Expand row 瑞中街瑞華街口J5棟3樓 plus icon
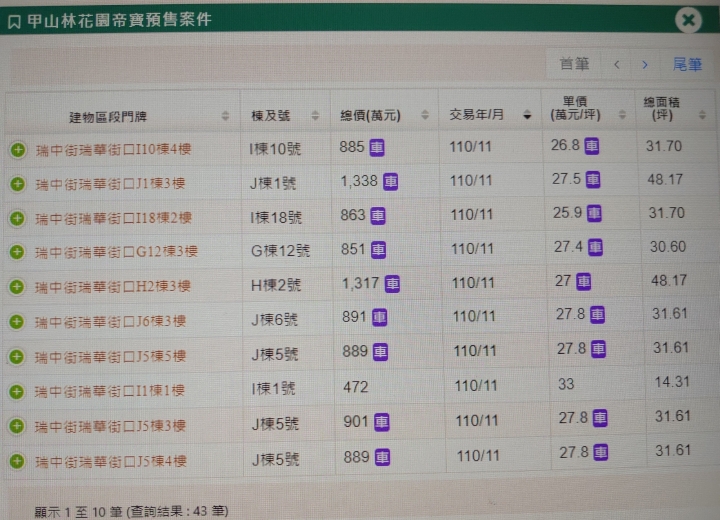 pos(17,426)
